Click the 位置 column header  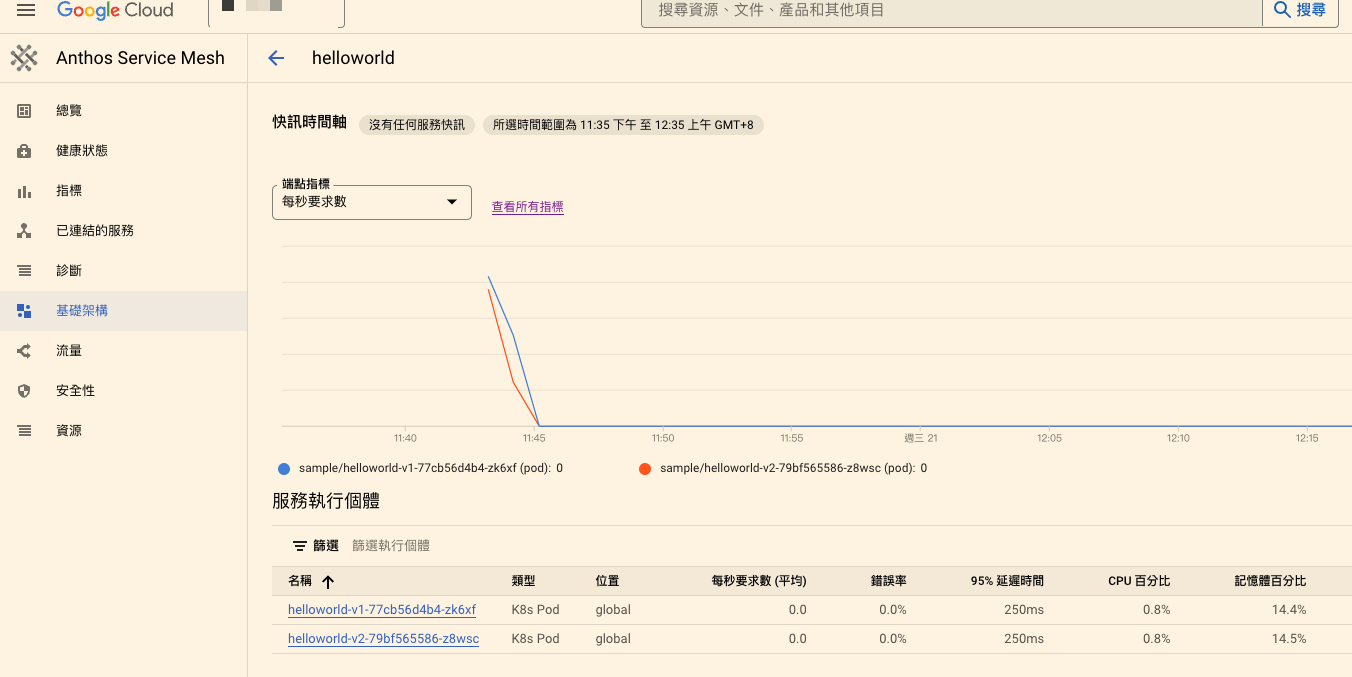pos(607,581)
